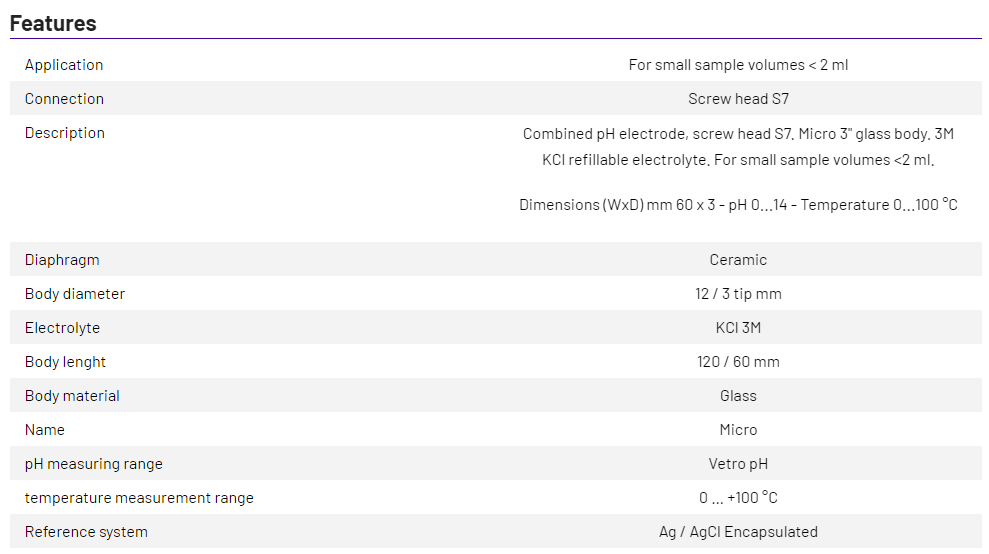This screenshot has height=554, width=989.
Task: Click the Dimensions (WxD) description line
Action: [x=738, y=205]
